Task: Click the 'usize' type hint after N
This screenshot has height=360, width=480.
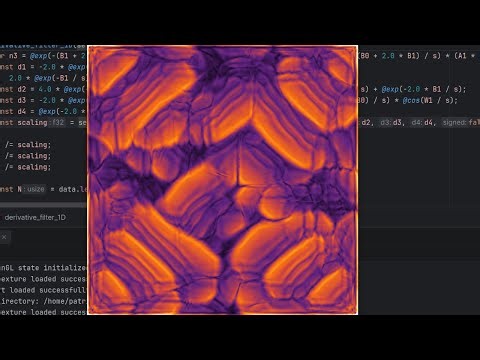Action: pyautogui.click(x=36, y=189)
